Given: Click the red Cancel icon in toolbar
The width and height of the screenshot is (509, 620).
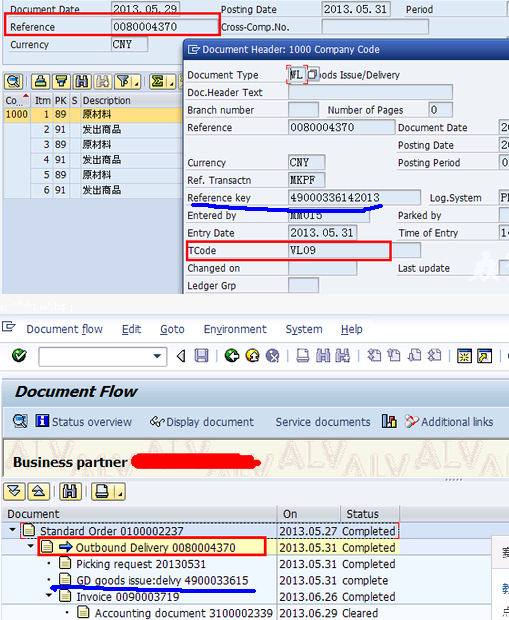Looking at the screenshot, I should [x=272, y=356].
